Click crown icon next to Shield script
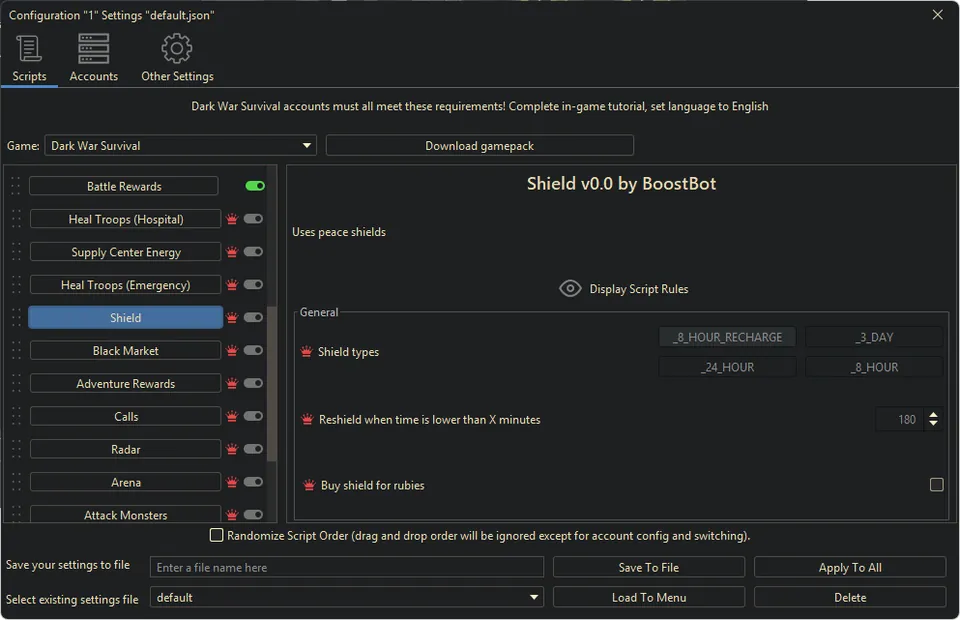 click(232, 318)
